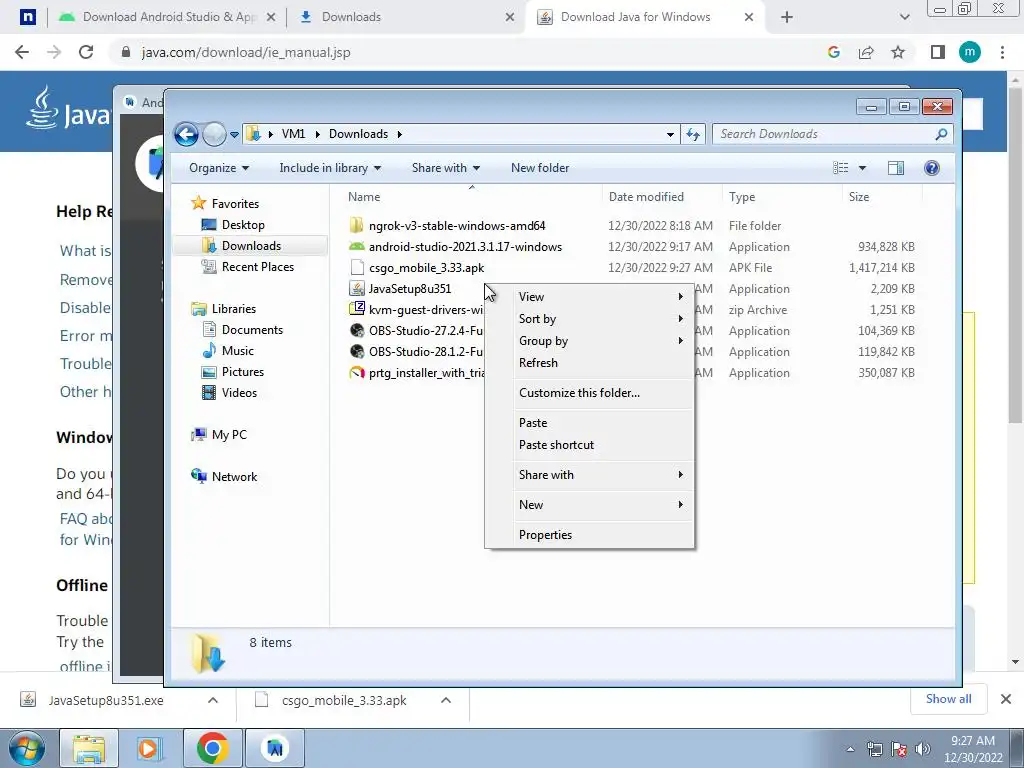The image size is (1024, 768).
Task: Select csgo_mobile_3.33.apk file in list
Action: click(426, 268)
